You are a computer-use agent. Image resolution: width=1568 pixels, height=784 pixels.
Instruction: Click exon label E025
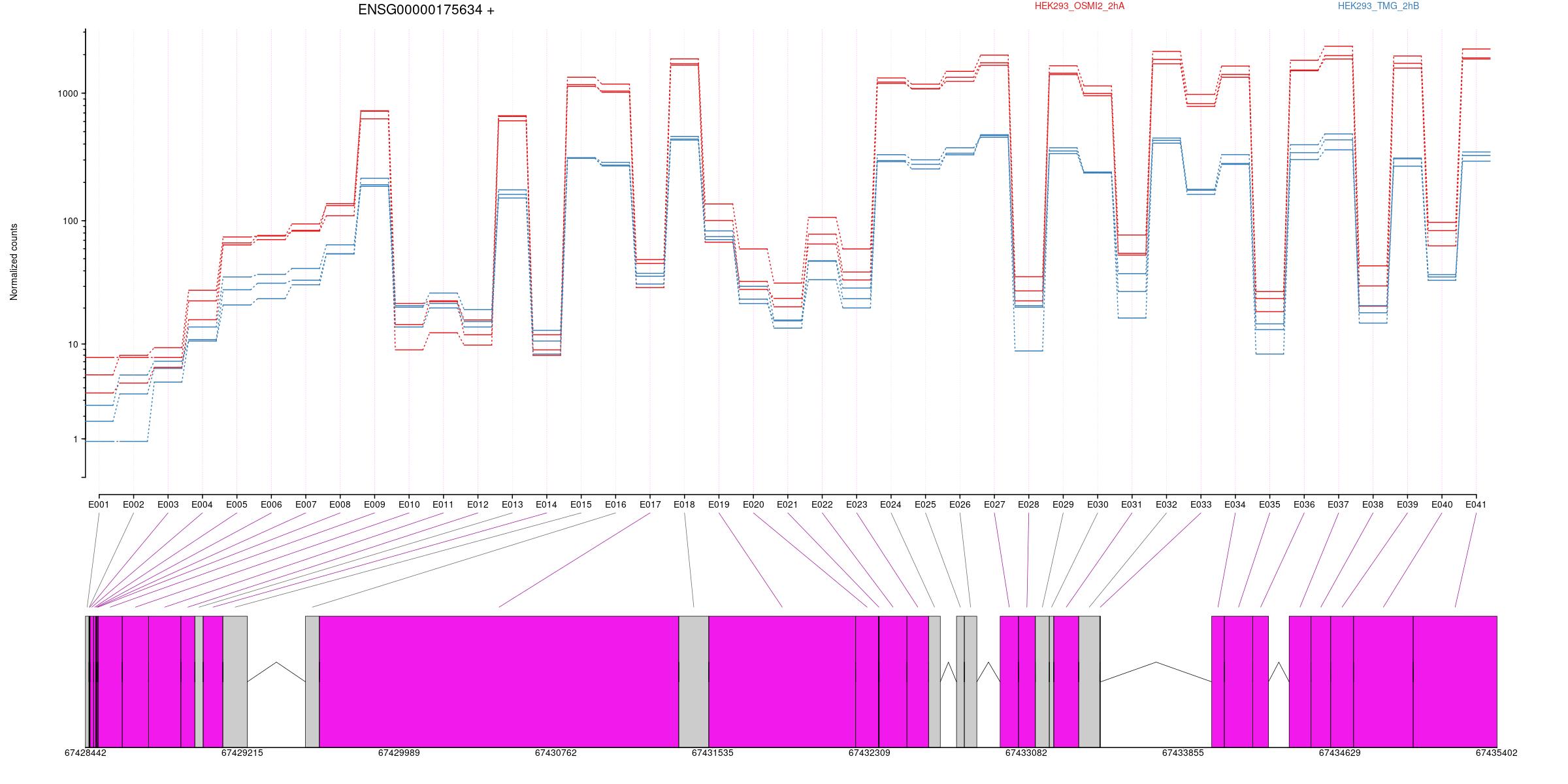pyautogui.click(x=925, y=504)
